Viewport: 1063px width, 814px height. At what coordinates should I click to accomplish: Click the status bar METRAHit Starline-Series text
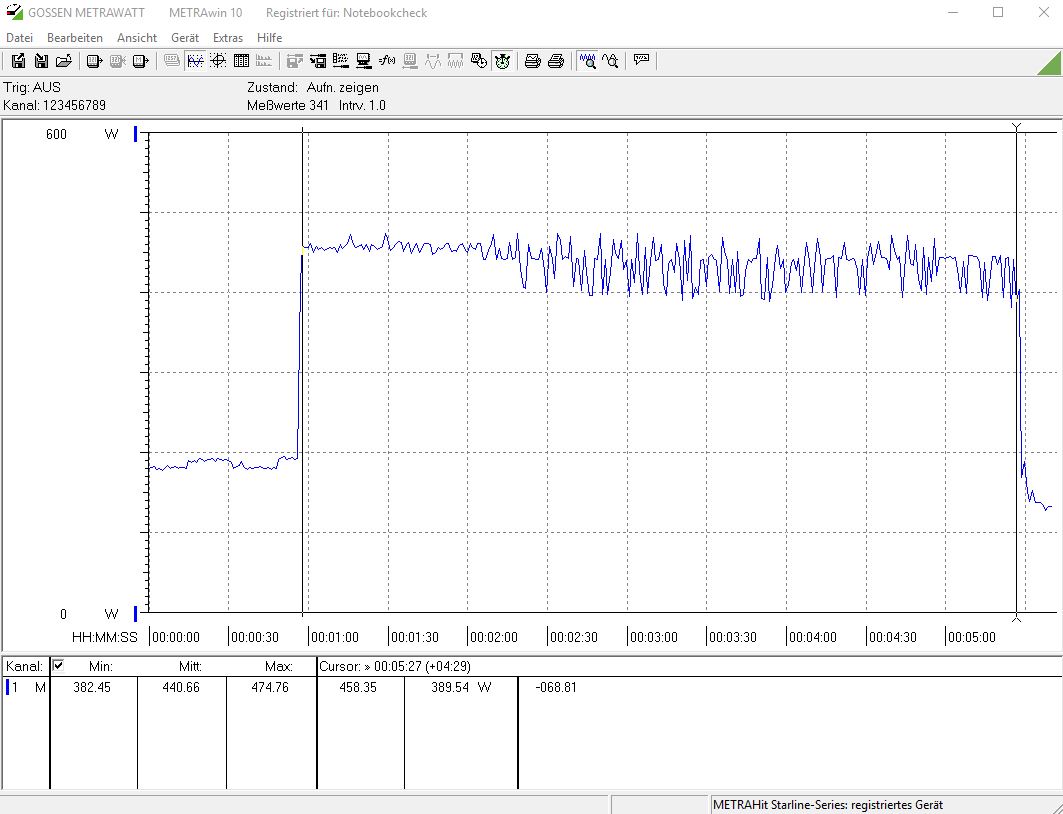pos(828,805)
